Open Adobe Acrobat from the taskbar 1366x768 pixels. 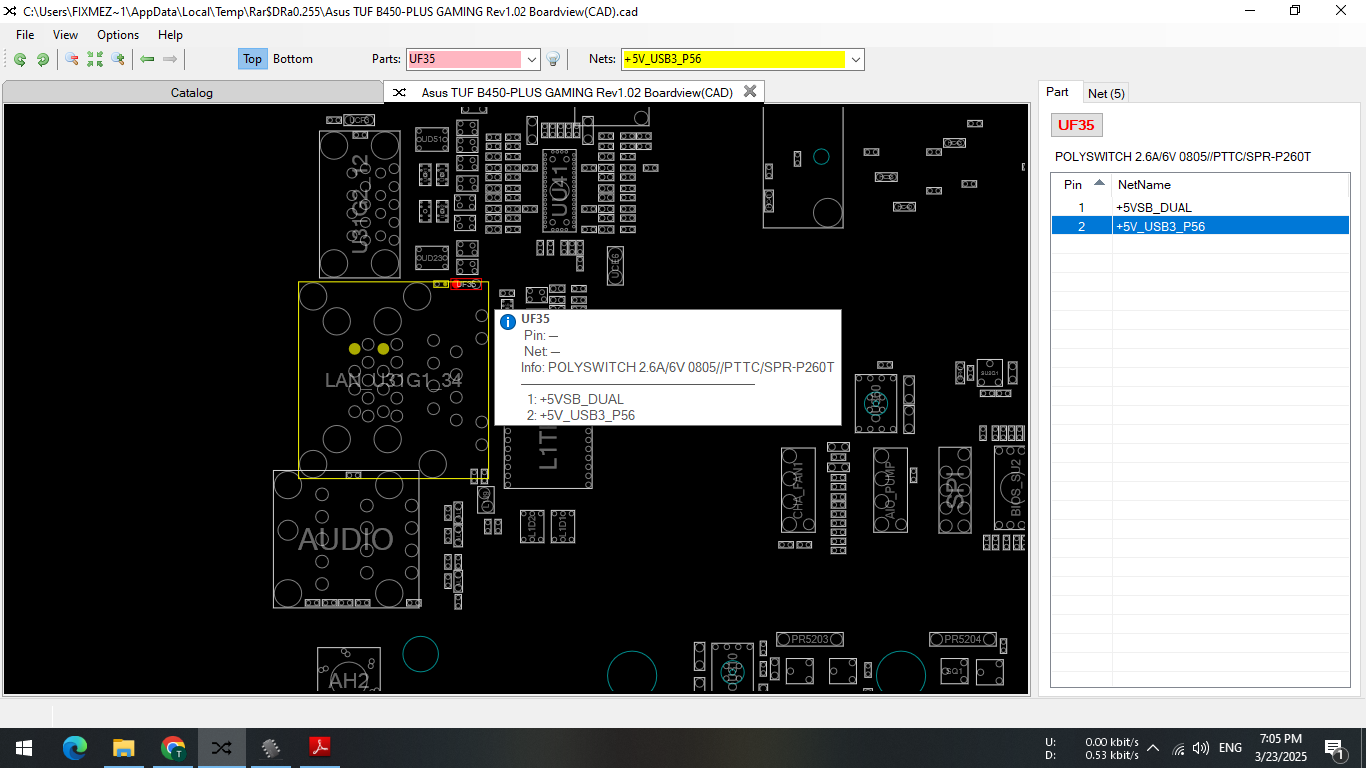(x=320, y=747)
